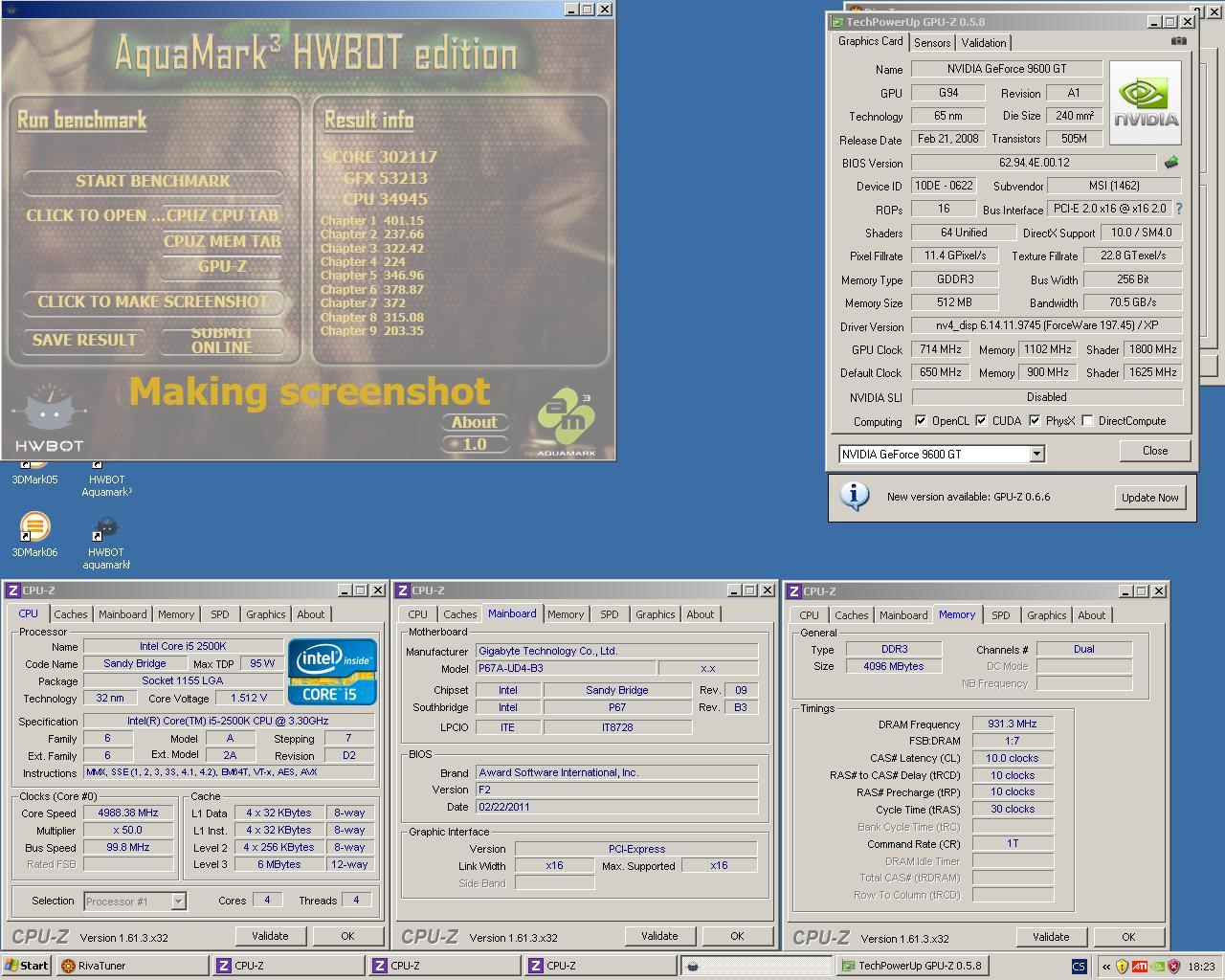This screenshot has height=980, width=1225.
Task: Open the NVIDIA GeForce 9600 GT GPU dropdown
Action: click(1036, 454)
